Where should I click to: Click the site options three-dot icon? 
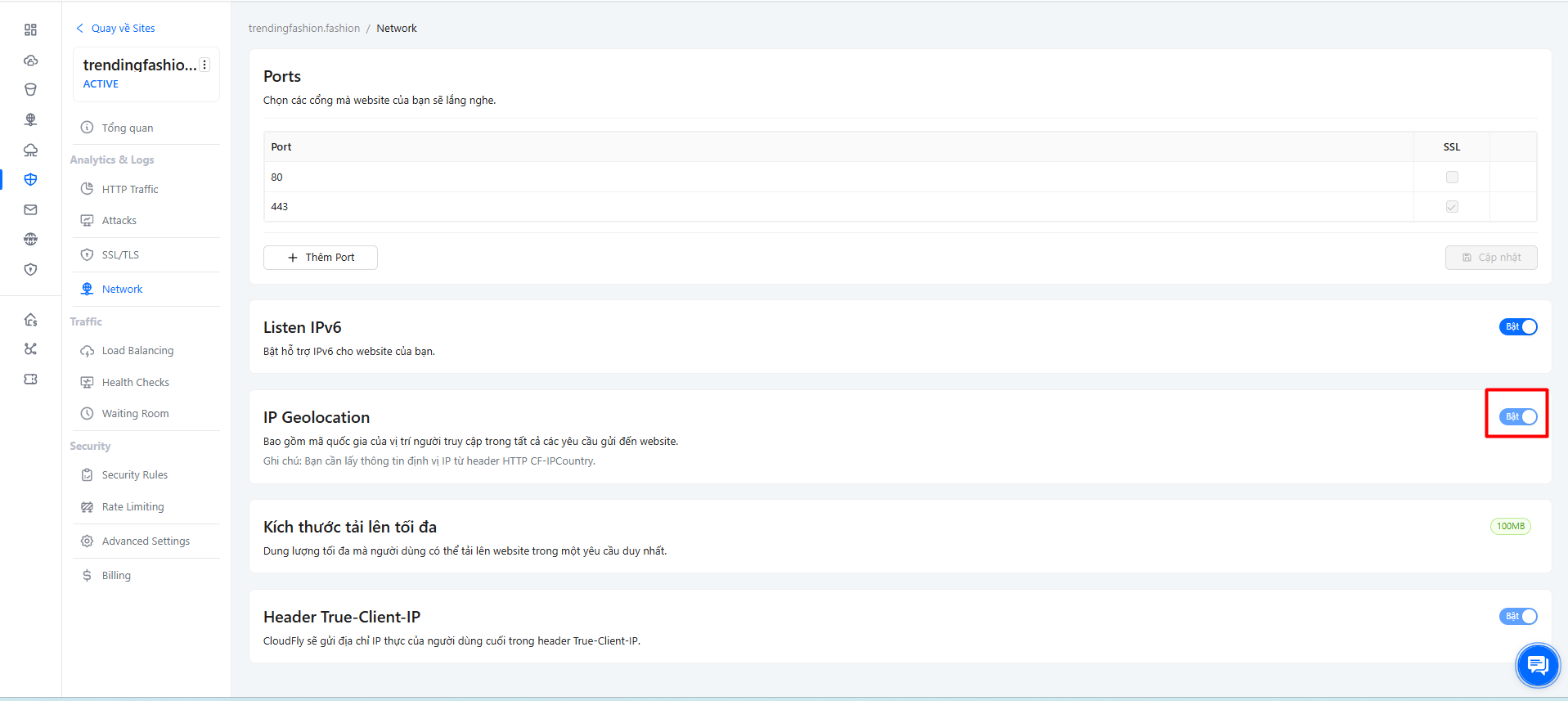pos(204,65)
